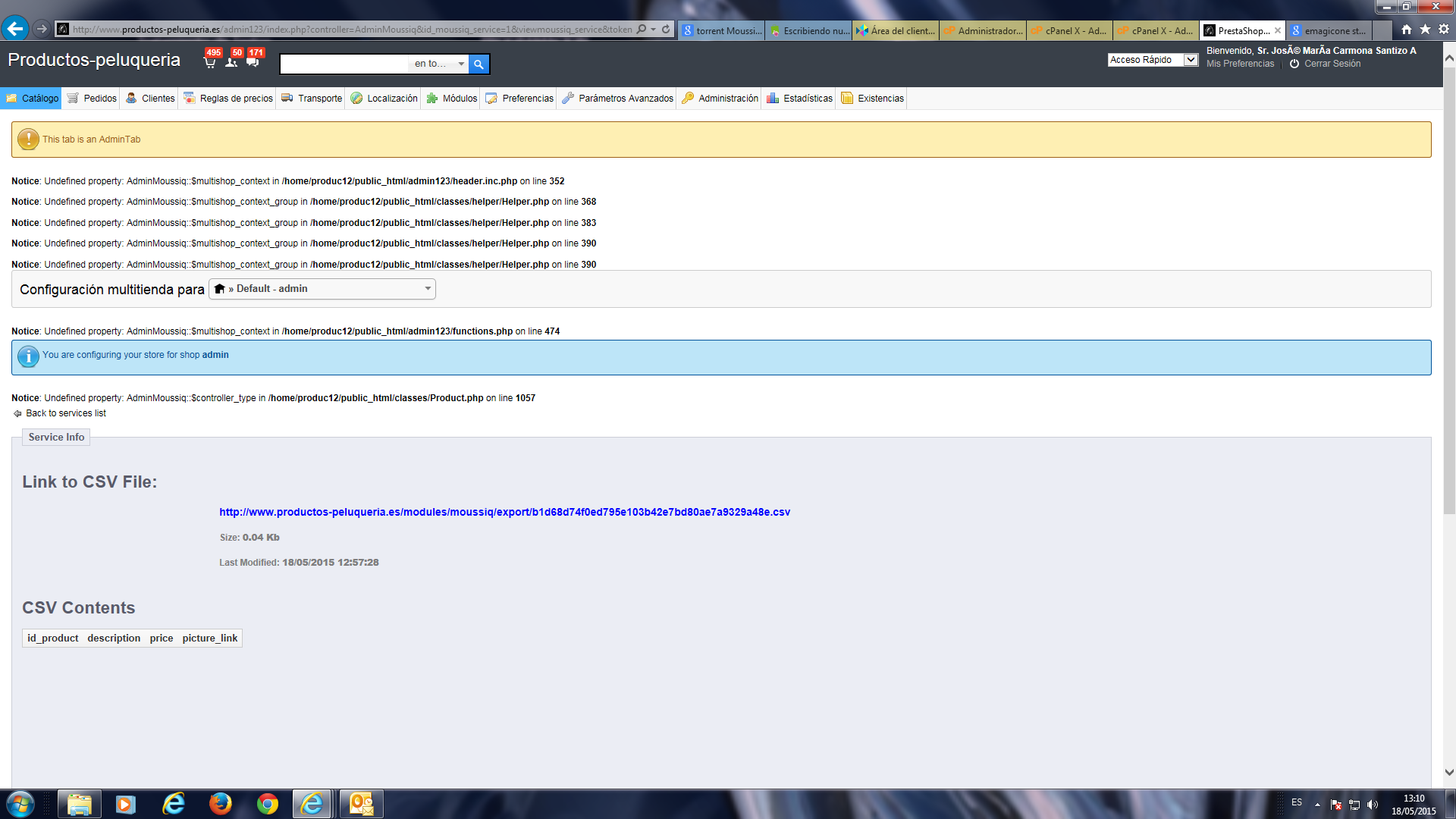The width and height of the screenshot is (1456, 819).
Task: Open the Parámetros Avanzados menu
Action: click(x=617, y=99)
